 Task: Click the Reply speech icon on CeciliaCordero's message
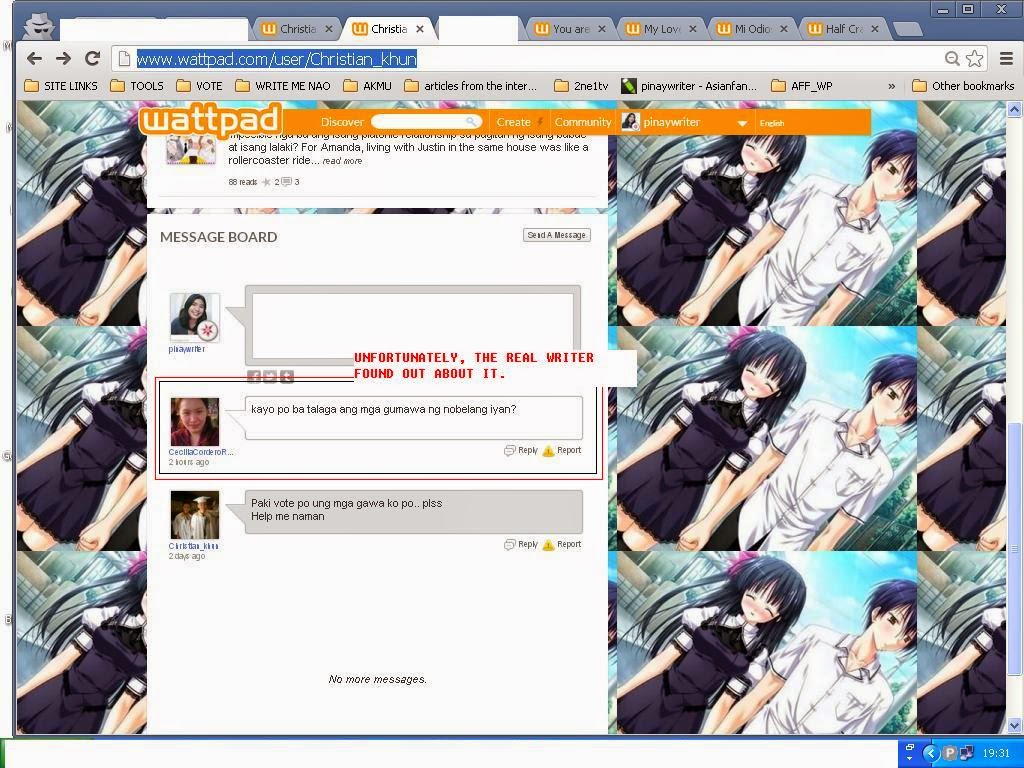pyautogui.click(x=510, y=451)
